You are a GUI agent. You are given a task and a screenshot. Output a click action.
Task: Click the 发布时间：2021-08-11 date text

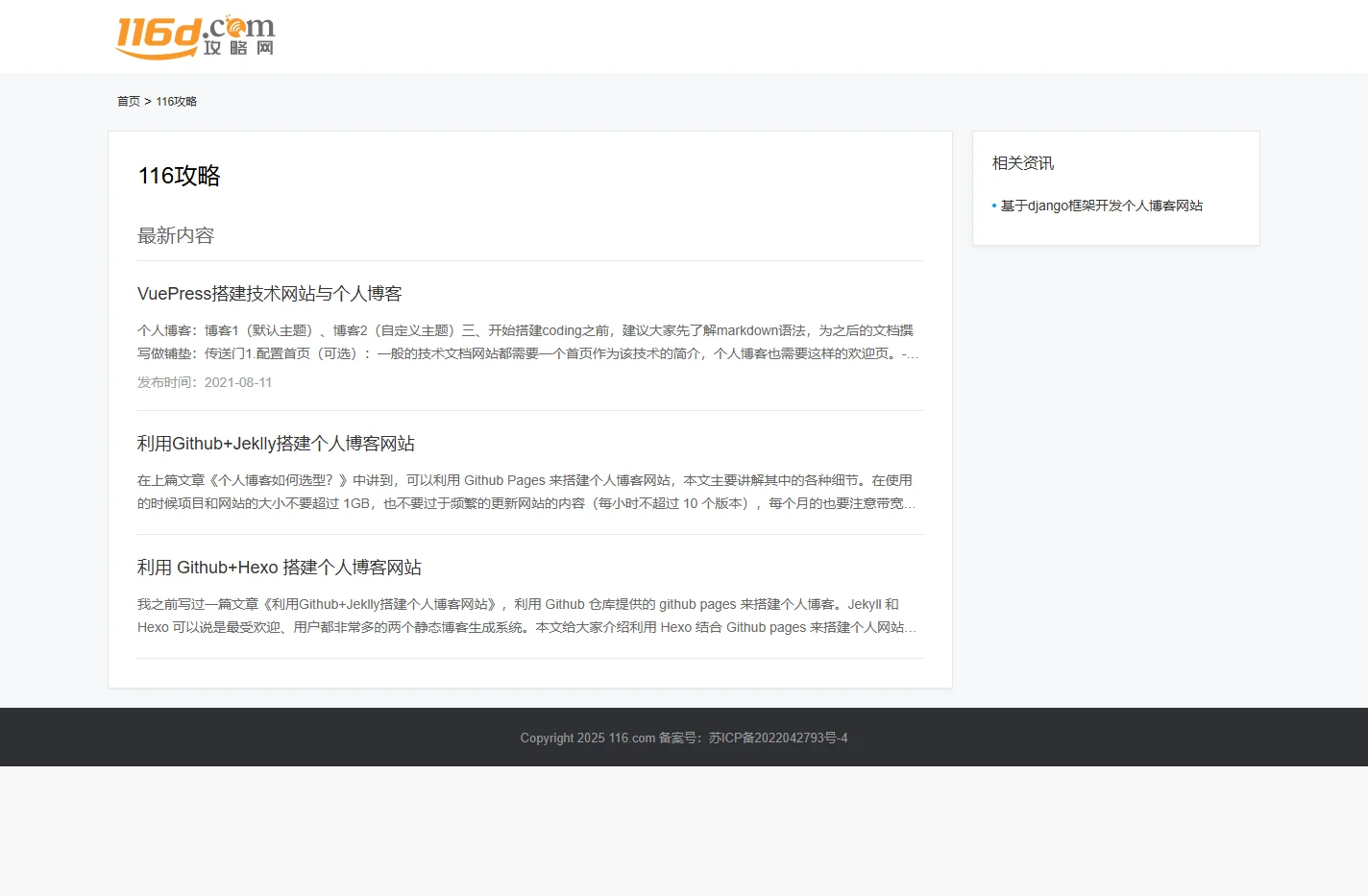point(205,382)
